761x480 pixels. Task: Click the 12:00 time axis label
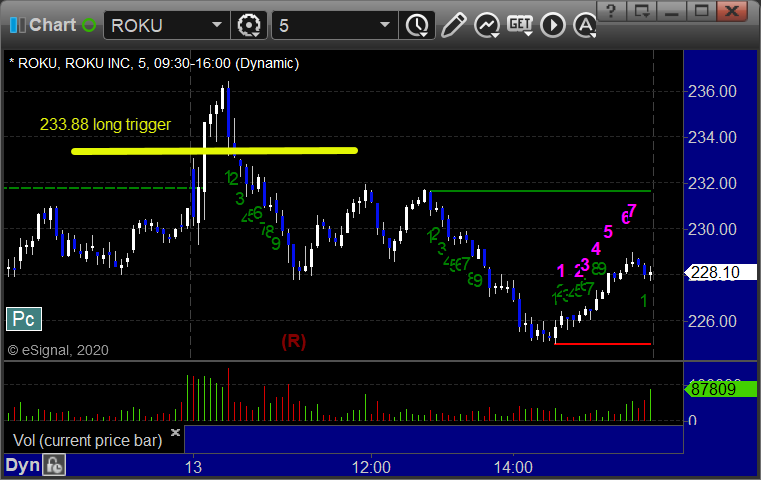tap(371, 467)
